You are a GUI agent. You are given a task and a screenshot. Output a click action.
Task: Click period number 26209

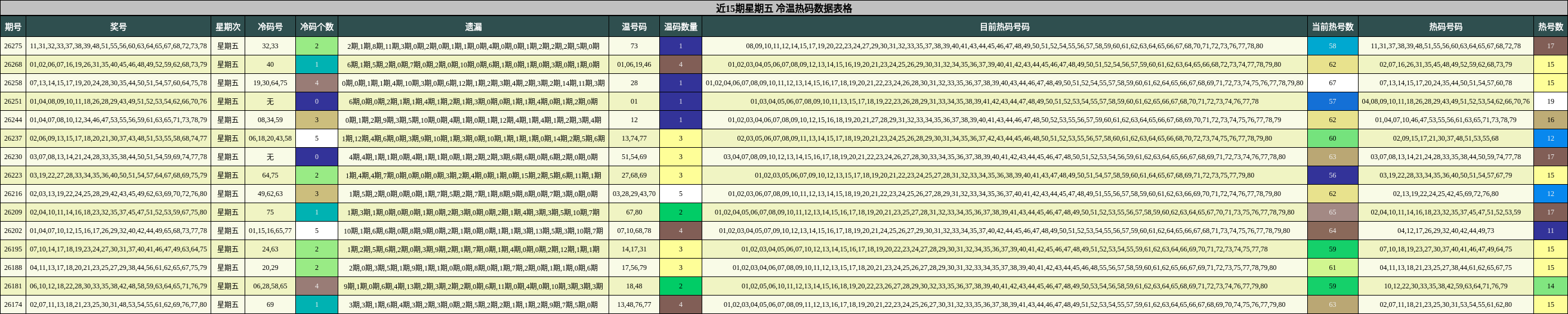(x=13, y=212)
